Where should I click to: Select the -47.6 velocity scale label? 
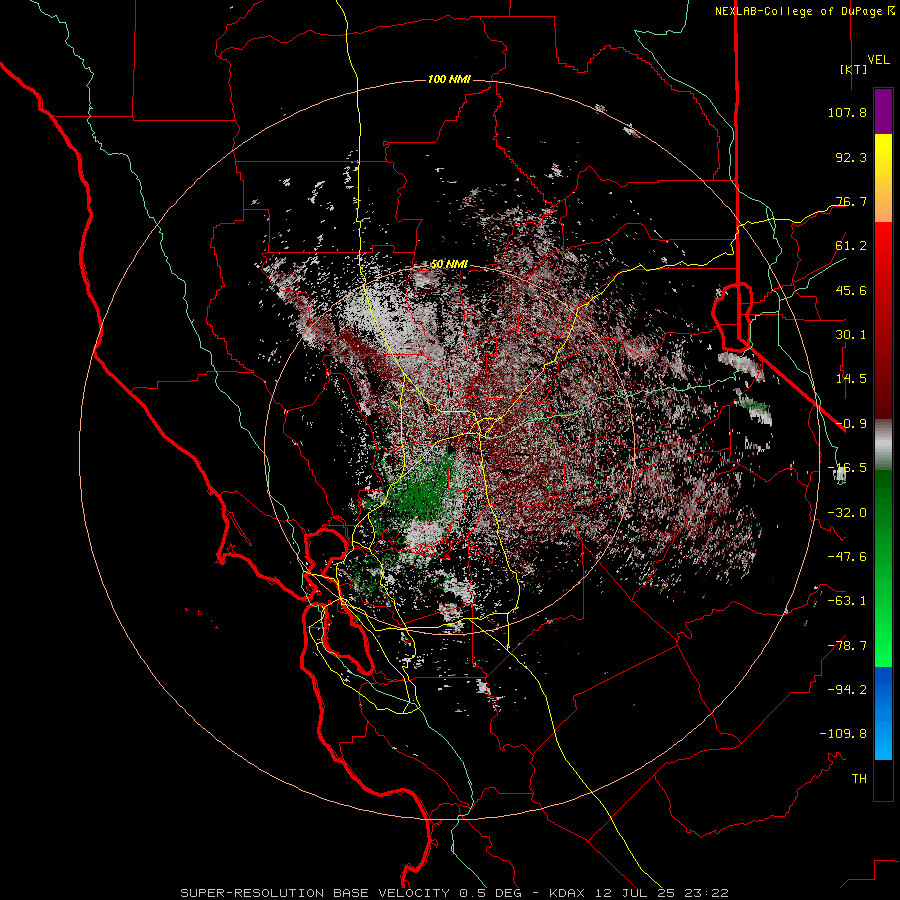click(x=847, y=557)
